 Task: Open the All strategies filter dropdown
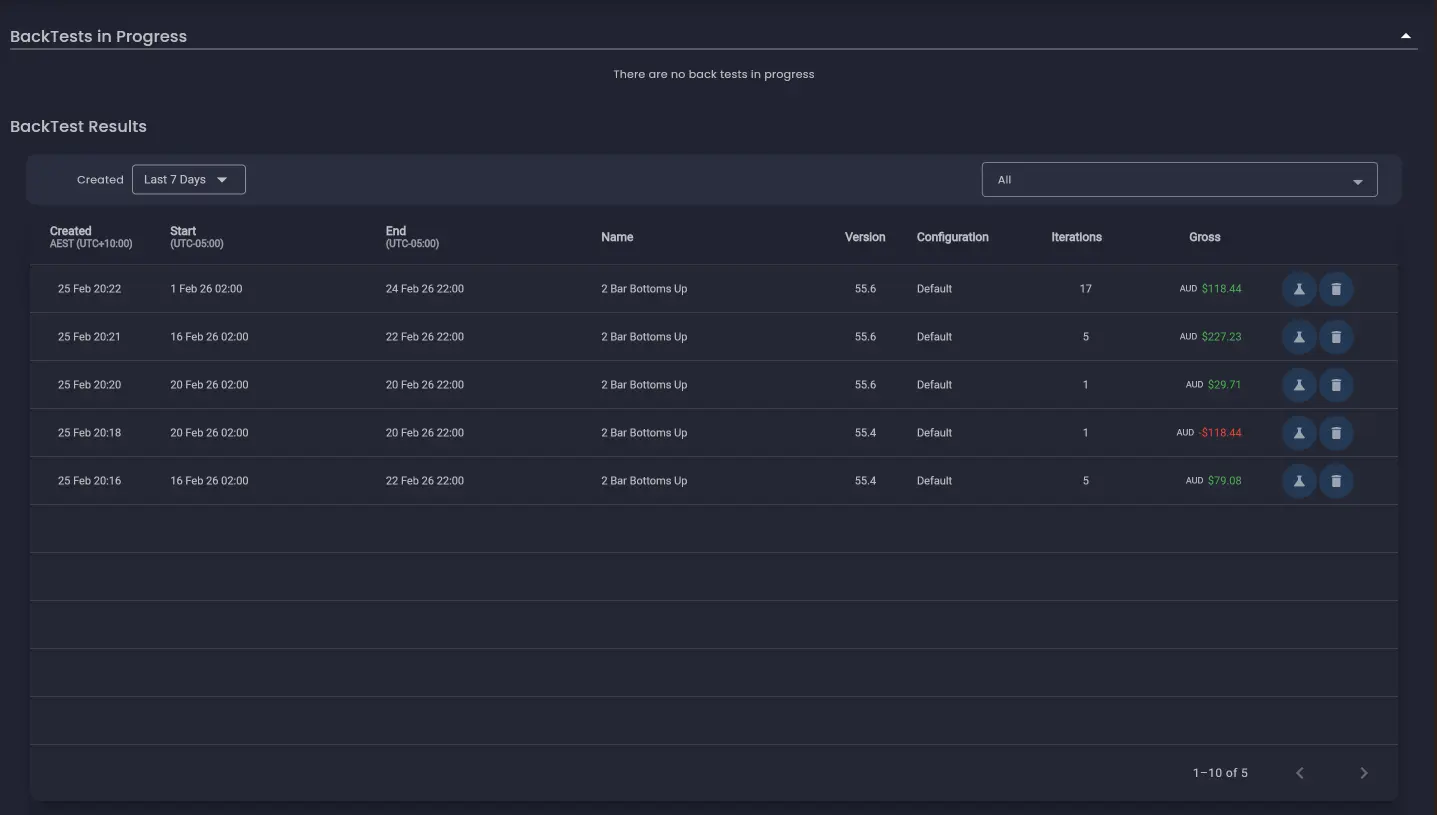click(1179, 180)
